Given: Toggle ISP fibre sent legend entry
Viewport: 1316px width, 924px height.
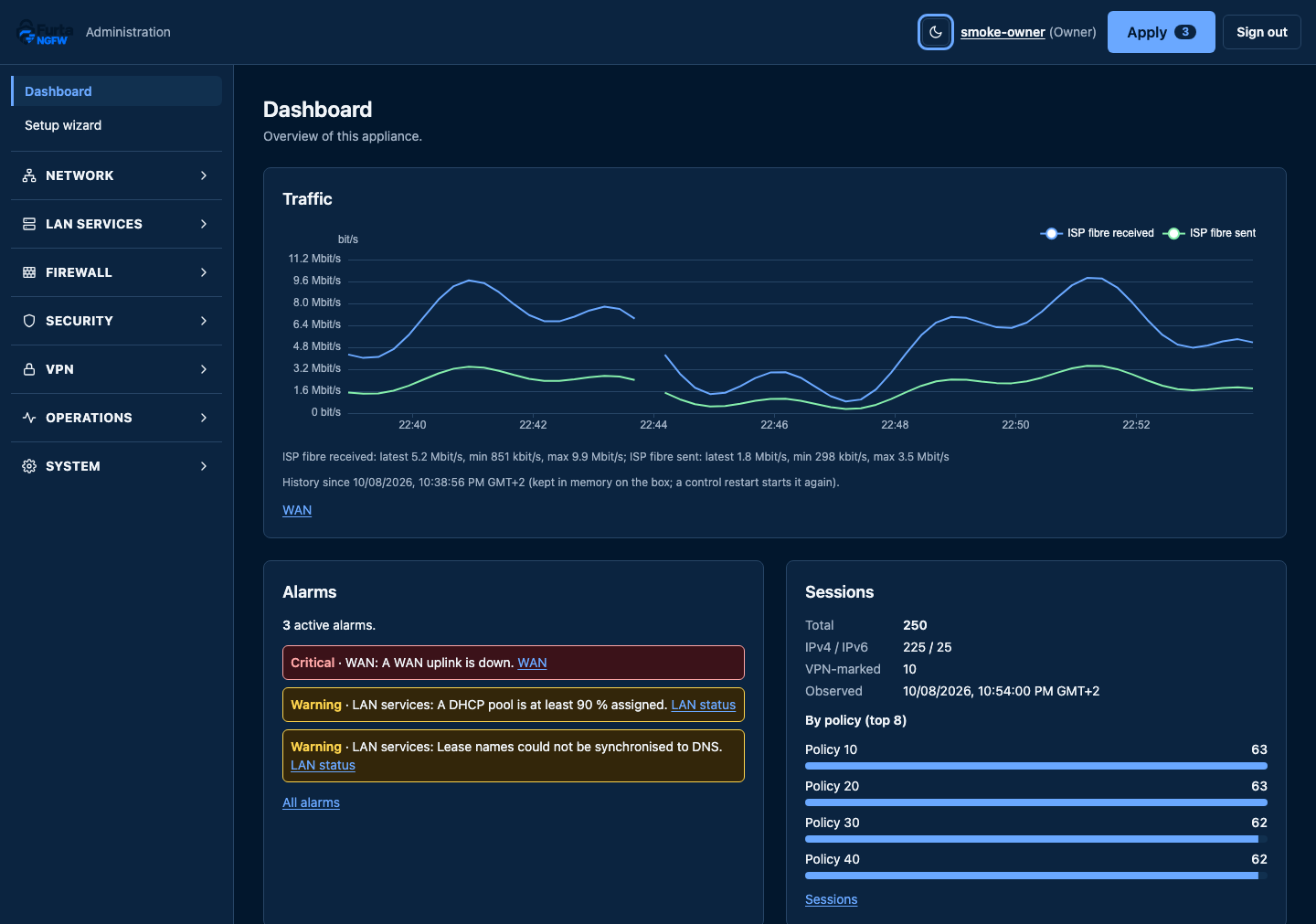Looking at the screenshot, I should tap(1209, 233).
